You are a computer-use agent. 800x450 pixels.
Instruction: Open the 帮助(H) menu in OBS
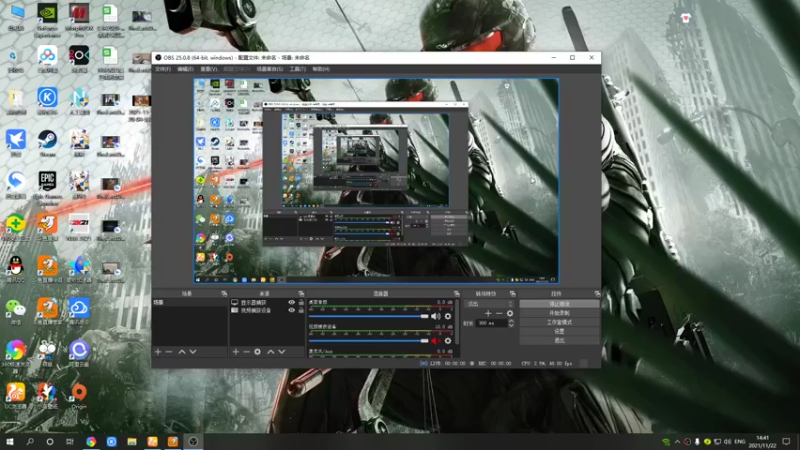coord(321,69)
